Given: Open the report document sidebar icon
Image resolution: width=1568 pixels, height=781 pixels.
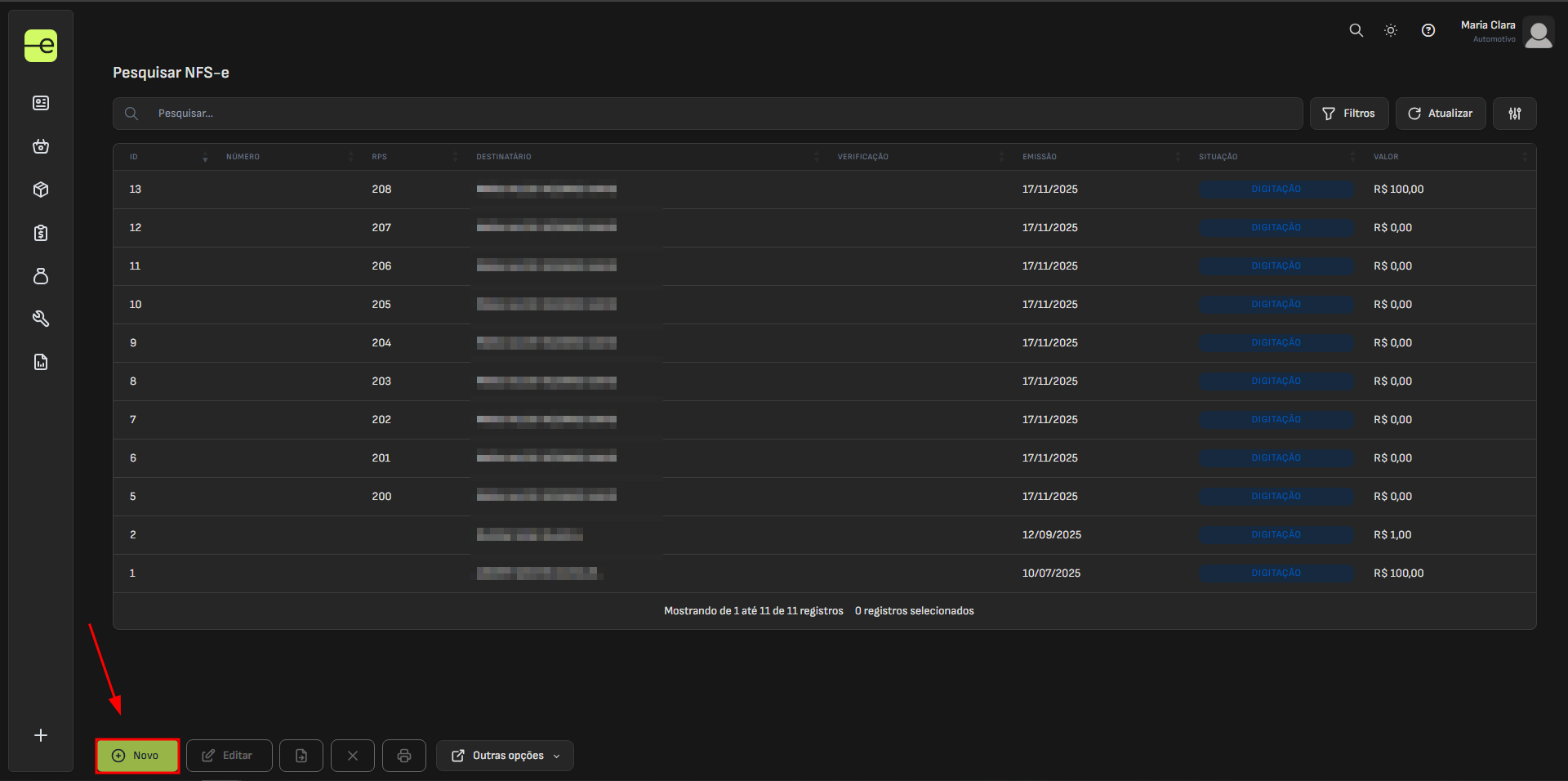Looking at the screenshot, I should tap(41, 362).
